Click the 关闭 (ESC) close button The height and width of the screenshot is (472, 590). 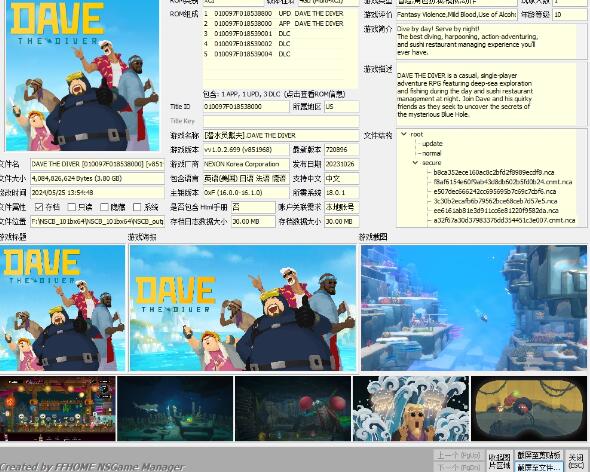[x=576, y=461]
